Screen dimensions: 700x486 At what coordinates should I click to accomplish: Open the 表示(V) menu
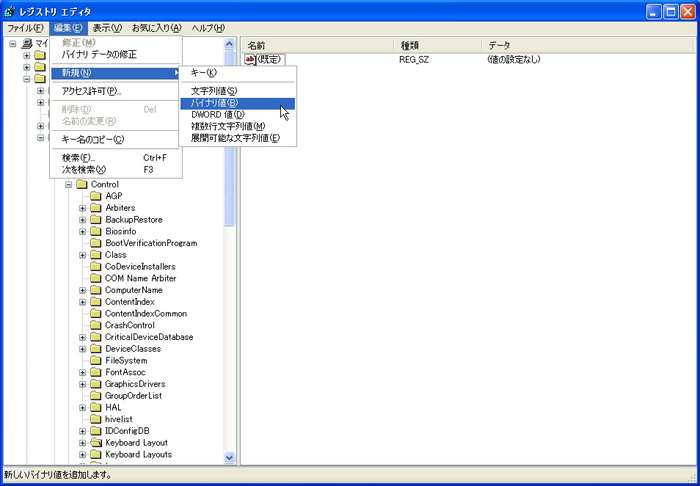107,28
